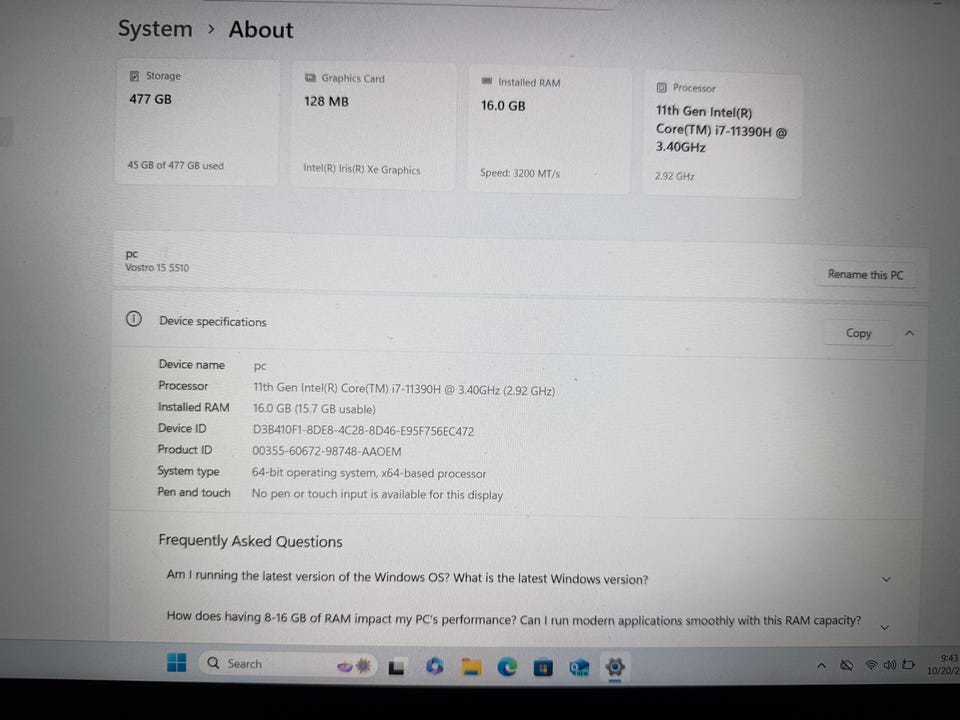Open Outlook from the taskbar
The width and height of the screenshot is (960, 720).
pos(579,667)
